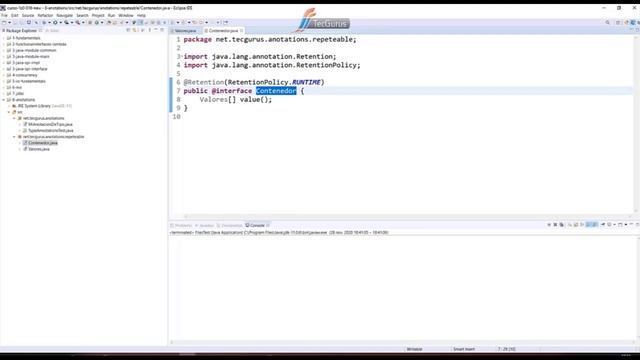
Task: Expand the 1-fundamentals project
Action: click(x=4, y=38)
